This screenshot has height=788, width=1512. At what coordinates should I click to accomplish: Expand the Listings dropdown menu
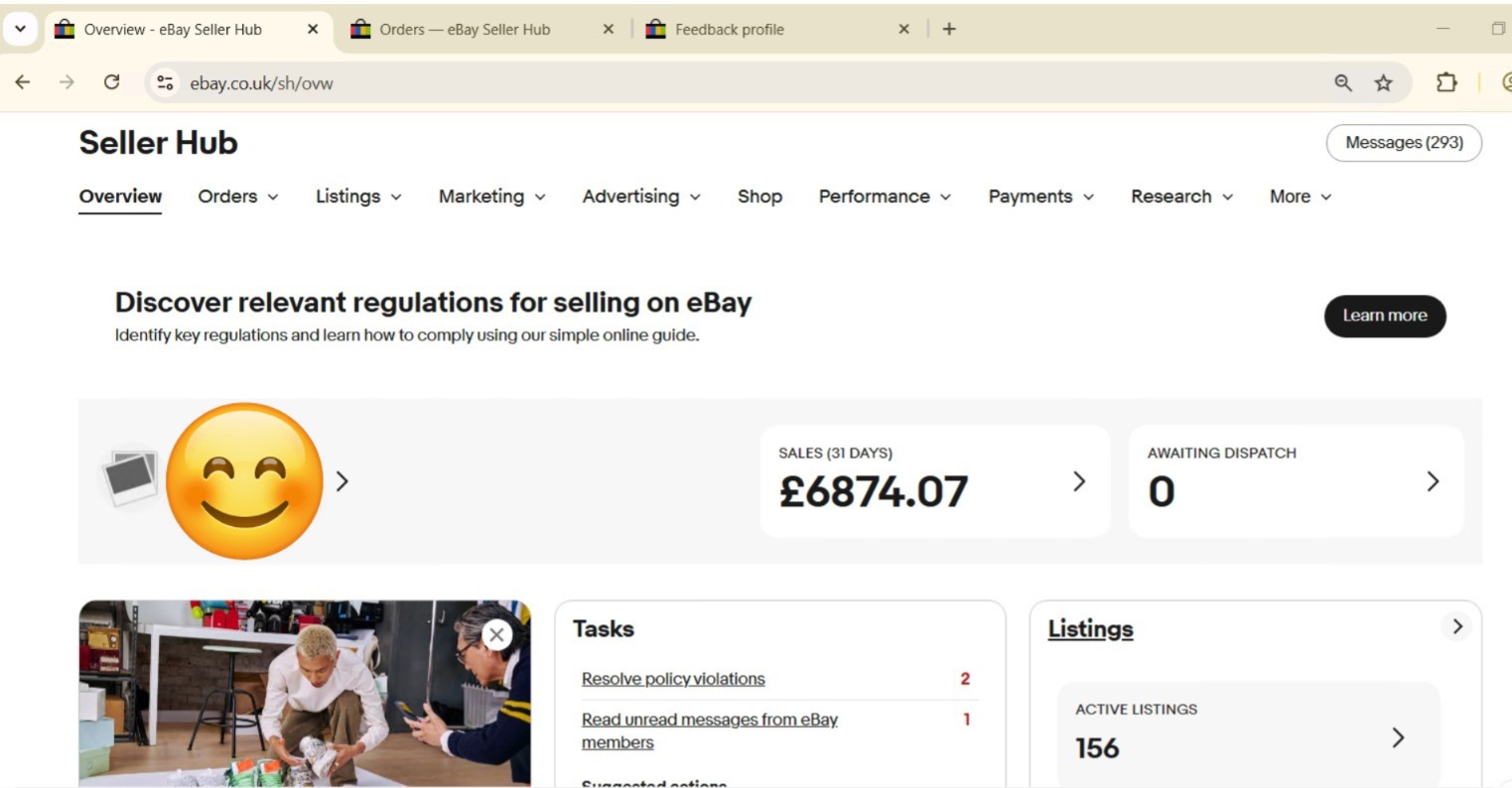pos(358,197)
